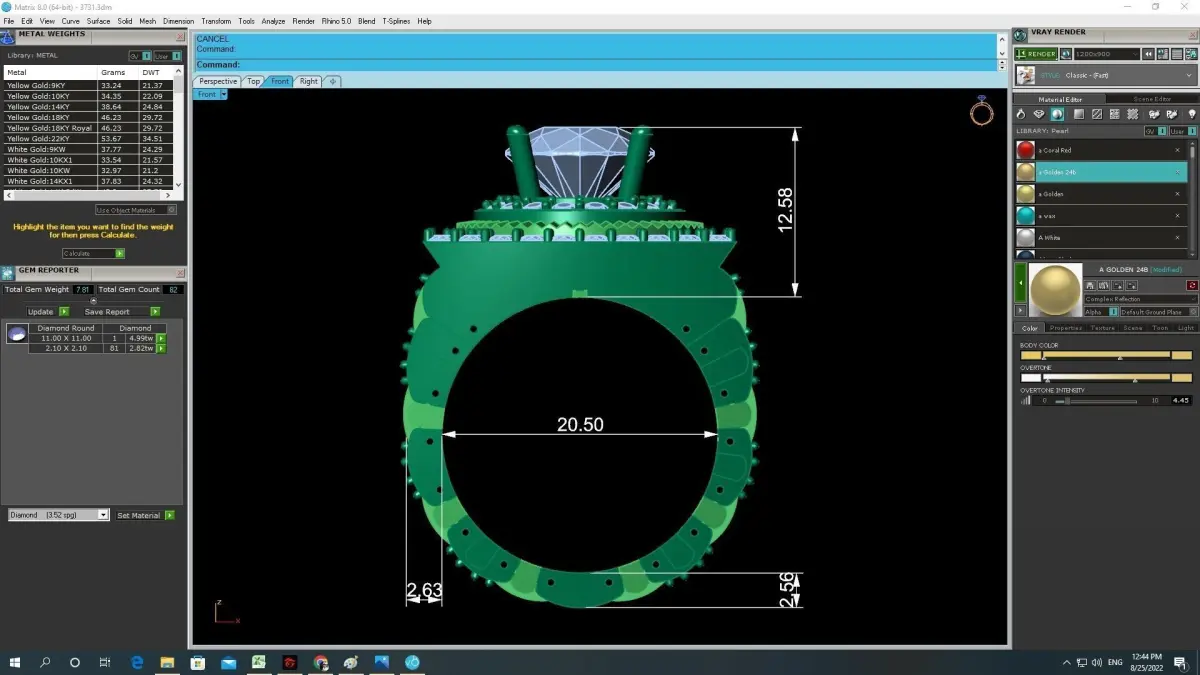Open the render resolution 1200x900 dropdown
1200x675 pixels.
point(1107,54)
